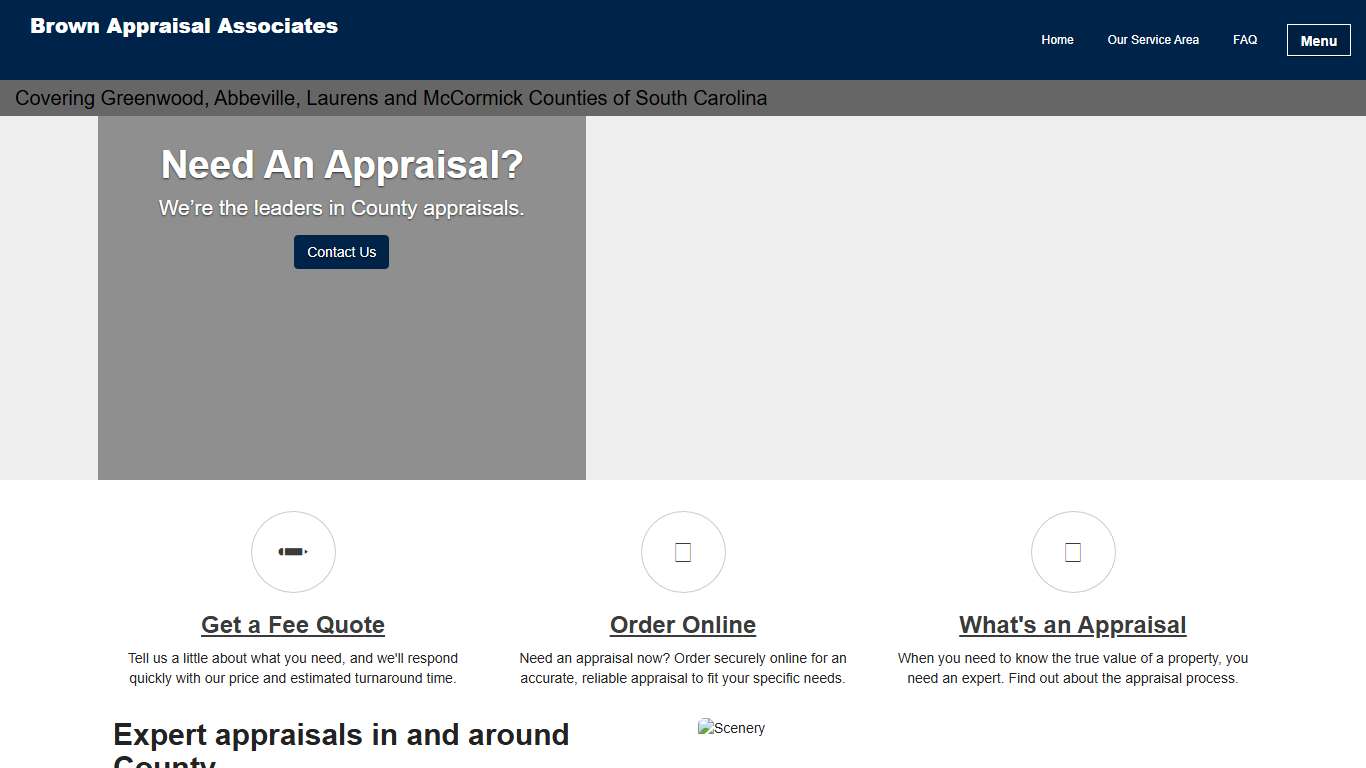Screen dimensions: 1366x768
Task: Click the appraisal info icon on the right
Action: [x=1073, y=551]
